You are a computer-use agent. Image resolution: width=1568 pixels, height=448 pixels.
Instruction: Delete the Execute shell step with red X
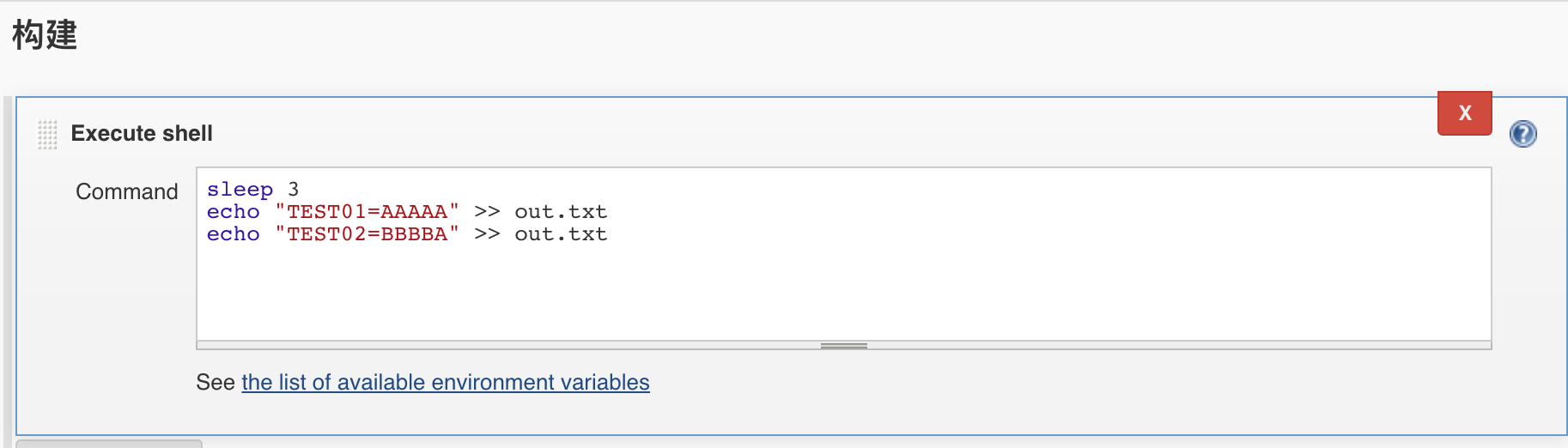[x=1464, y=113]
